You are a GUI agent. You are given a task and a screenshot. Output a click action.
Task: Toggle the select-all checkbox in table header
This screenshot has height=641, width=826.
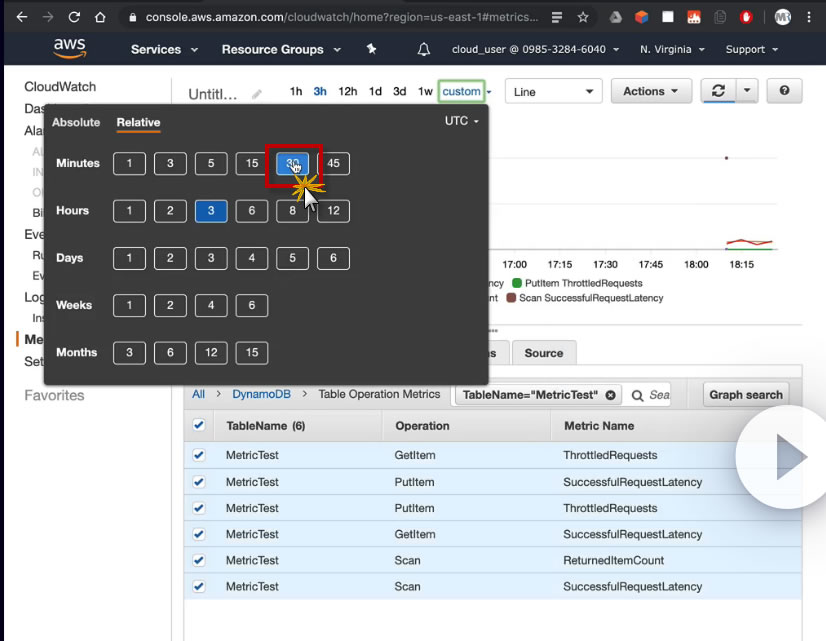198,425
